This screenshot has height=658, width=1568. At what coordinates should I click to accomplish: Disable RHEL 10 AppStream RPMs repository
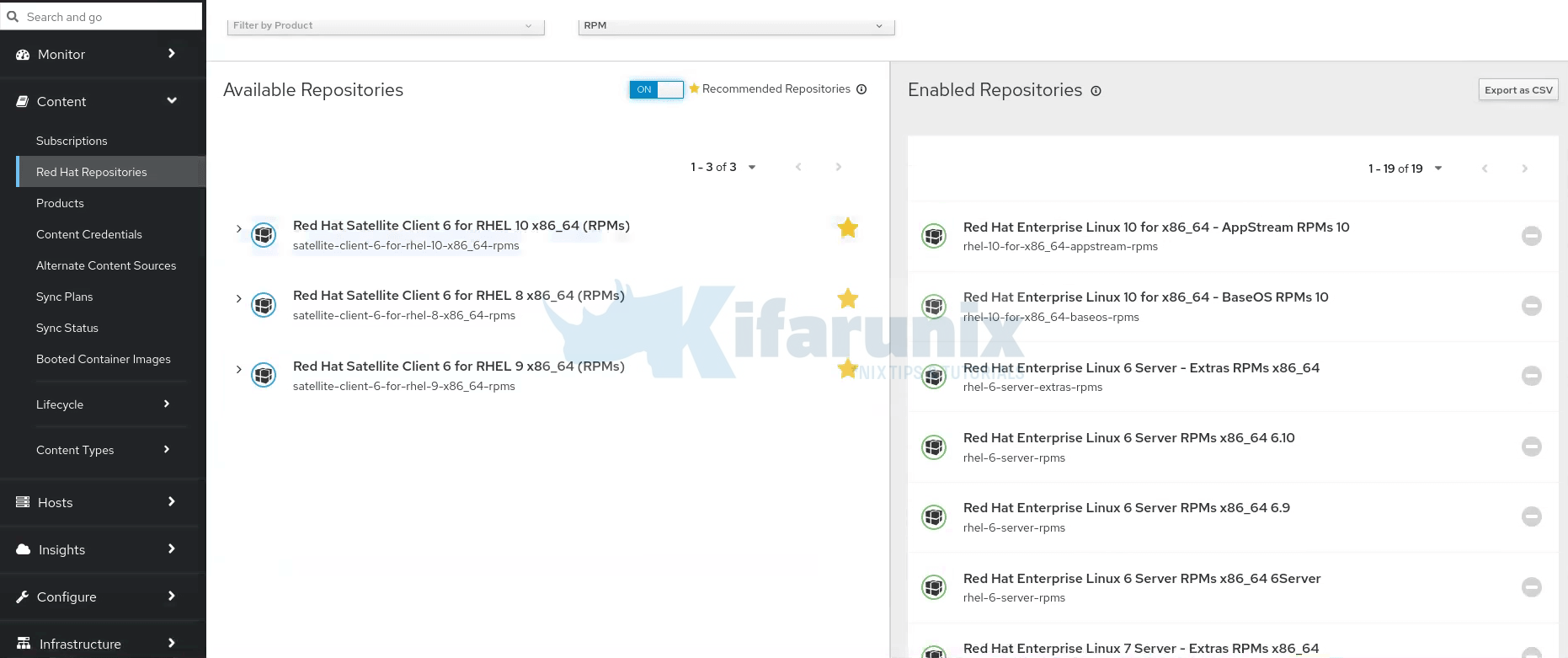pyautogui.click(x=1532, y=236)
